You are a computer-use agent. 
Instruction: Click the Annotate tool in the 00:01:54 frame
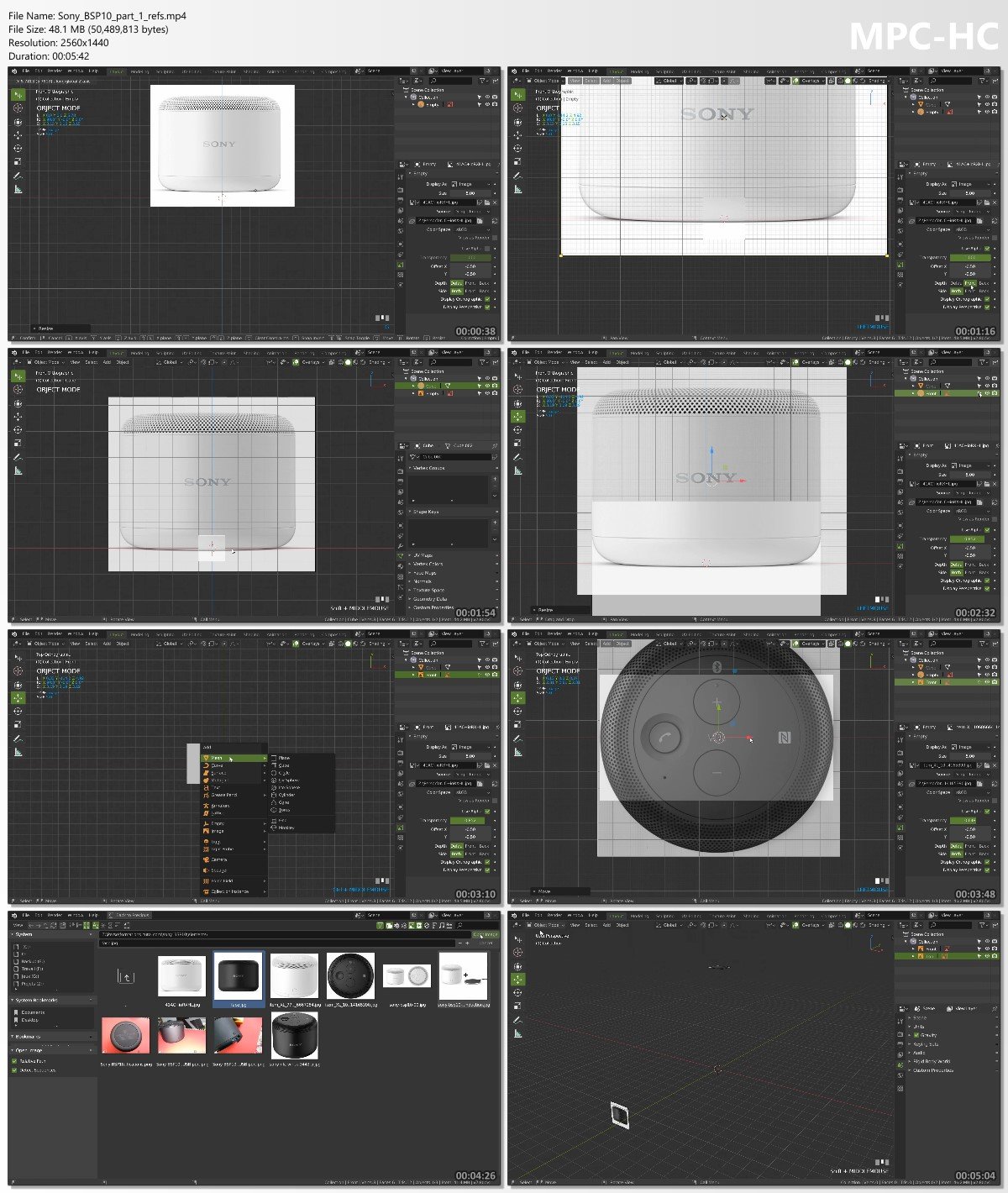click(x=18, y=458)
